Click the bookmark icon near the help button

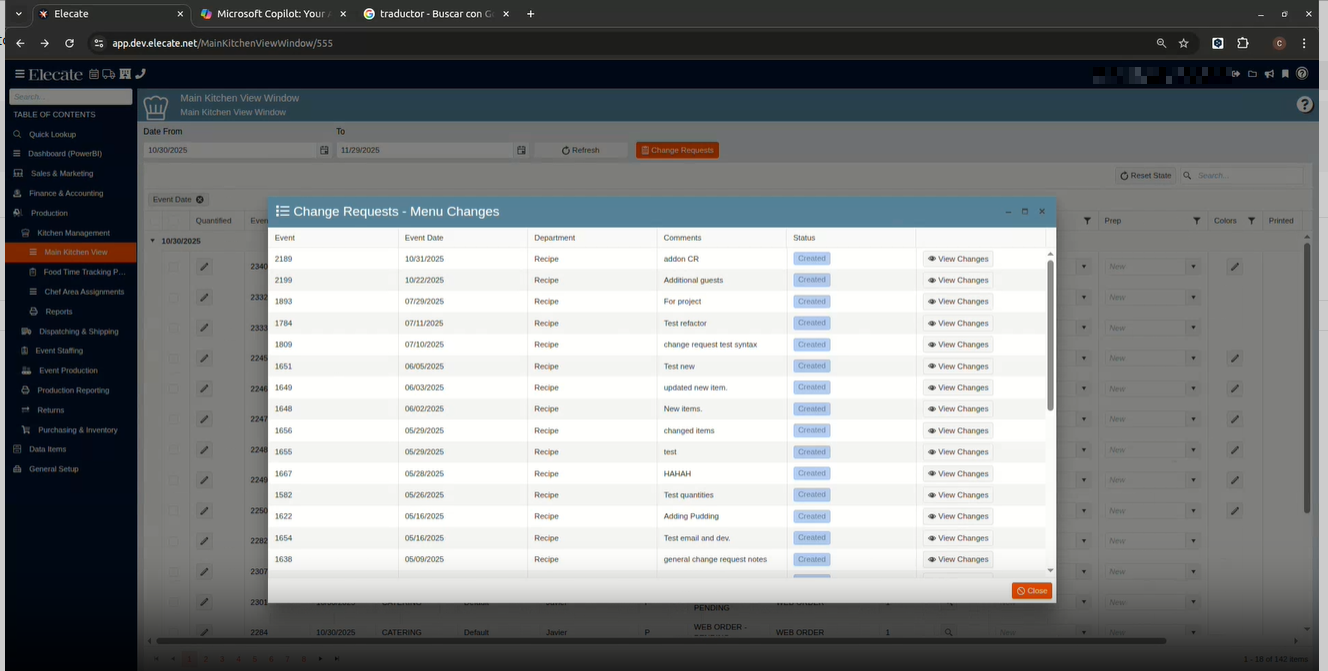(x=1285, y=73)
